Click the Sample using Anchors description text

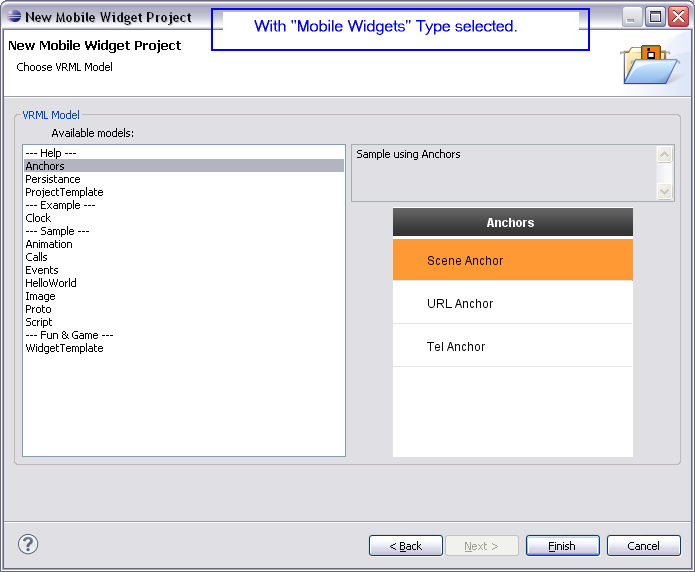408,154
